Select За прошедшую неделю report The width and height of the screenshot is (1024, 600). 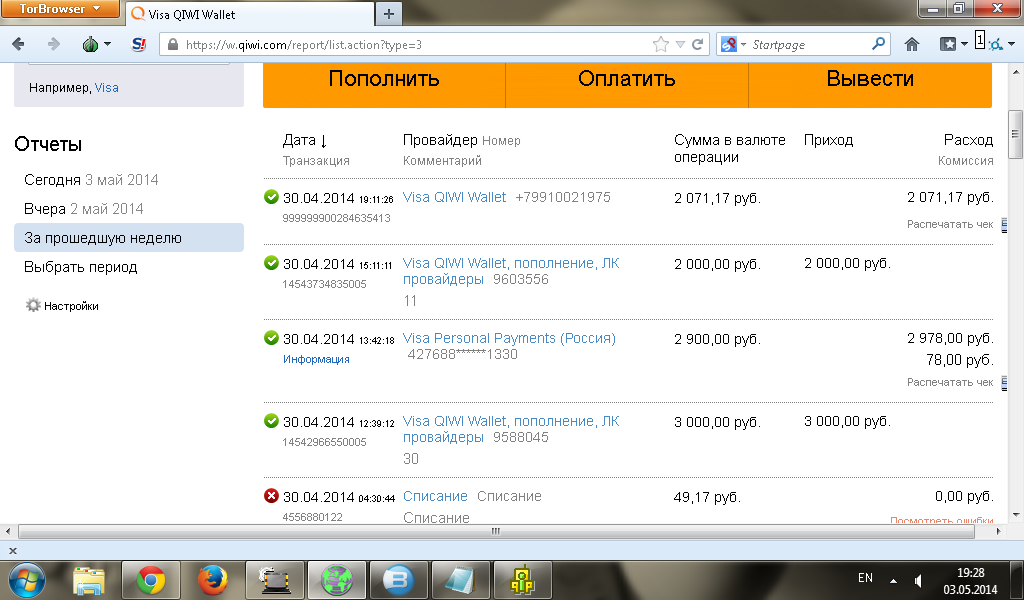click(x=129, y=238)
